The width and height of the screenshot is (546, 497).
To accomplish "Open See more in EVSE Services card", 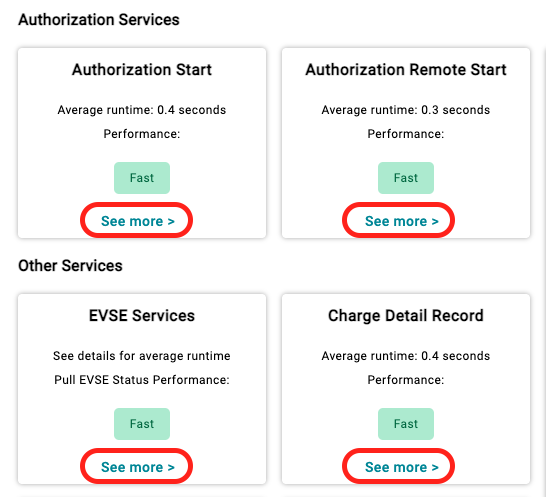I will (x=138, y=467).
